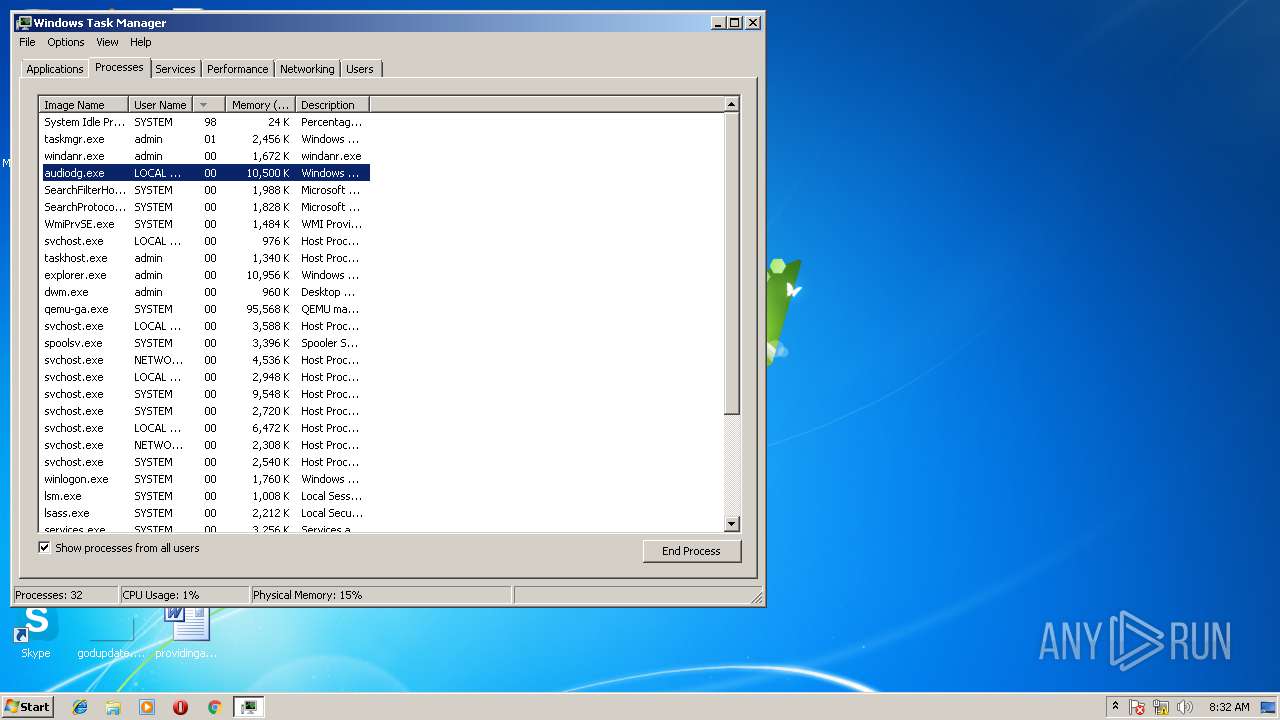1280x720 pixels.
Task: Select the qemu-ga.exe process
Action: click(204, 309)
